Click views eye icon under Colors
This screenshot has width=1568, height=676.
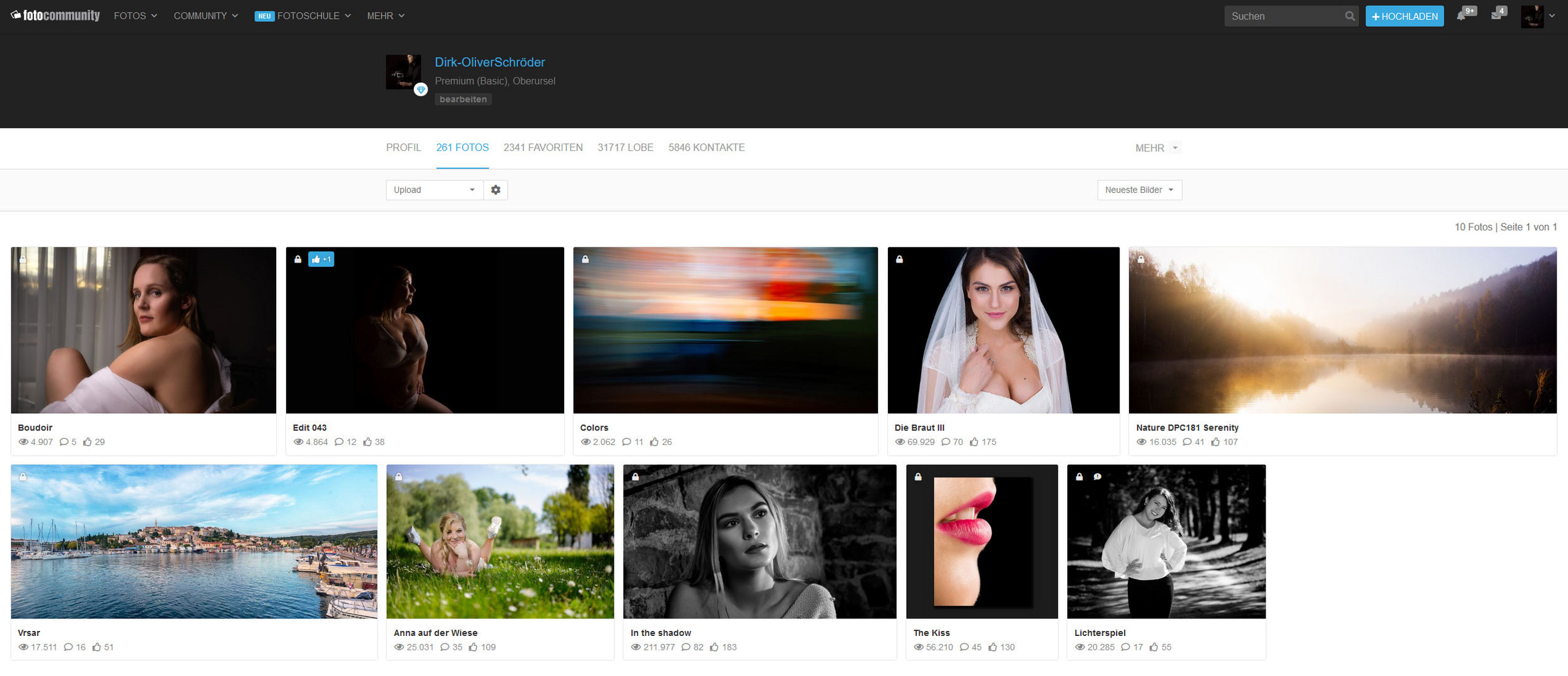pyautogui.click(x=585, y=442)
